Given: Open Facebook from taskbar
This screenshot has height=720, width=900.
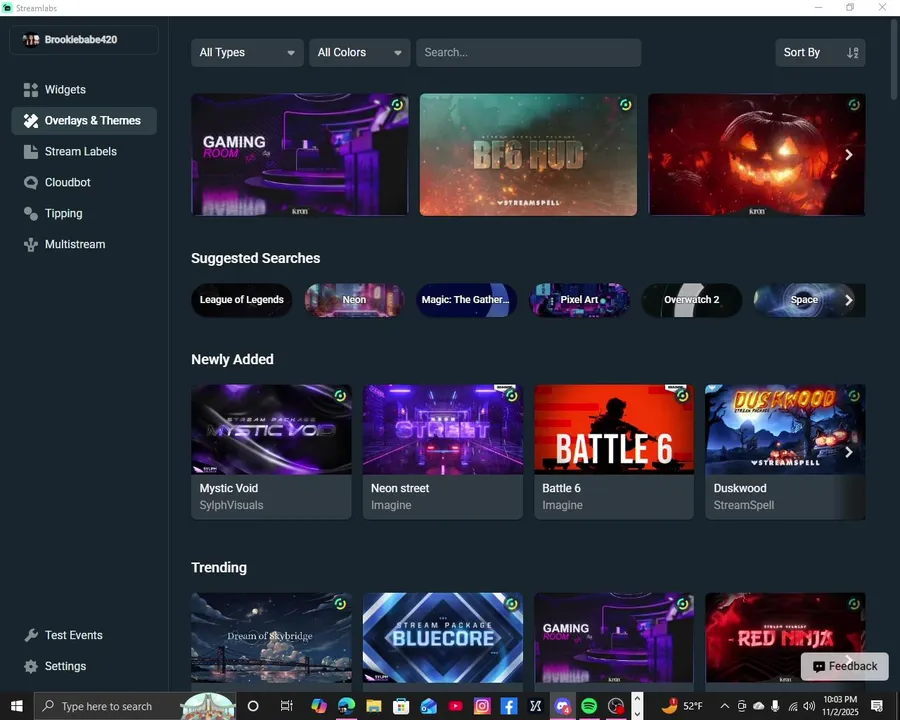Looking at the screenshot, I should click(x=509, y=706).
